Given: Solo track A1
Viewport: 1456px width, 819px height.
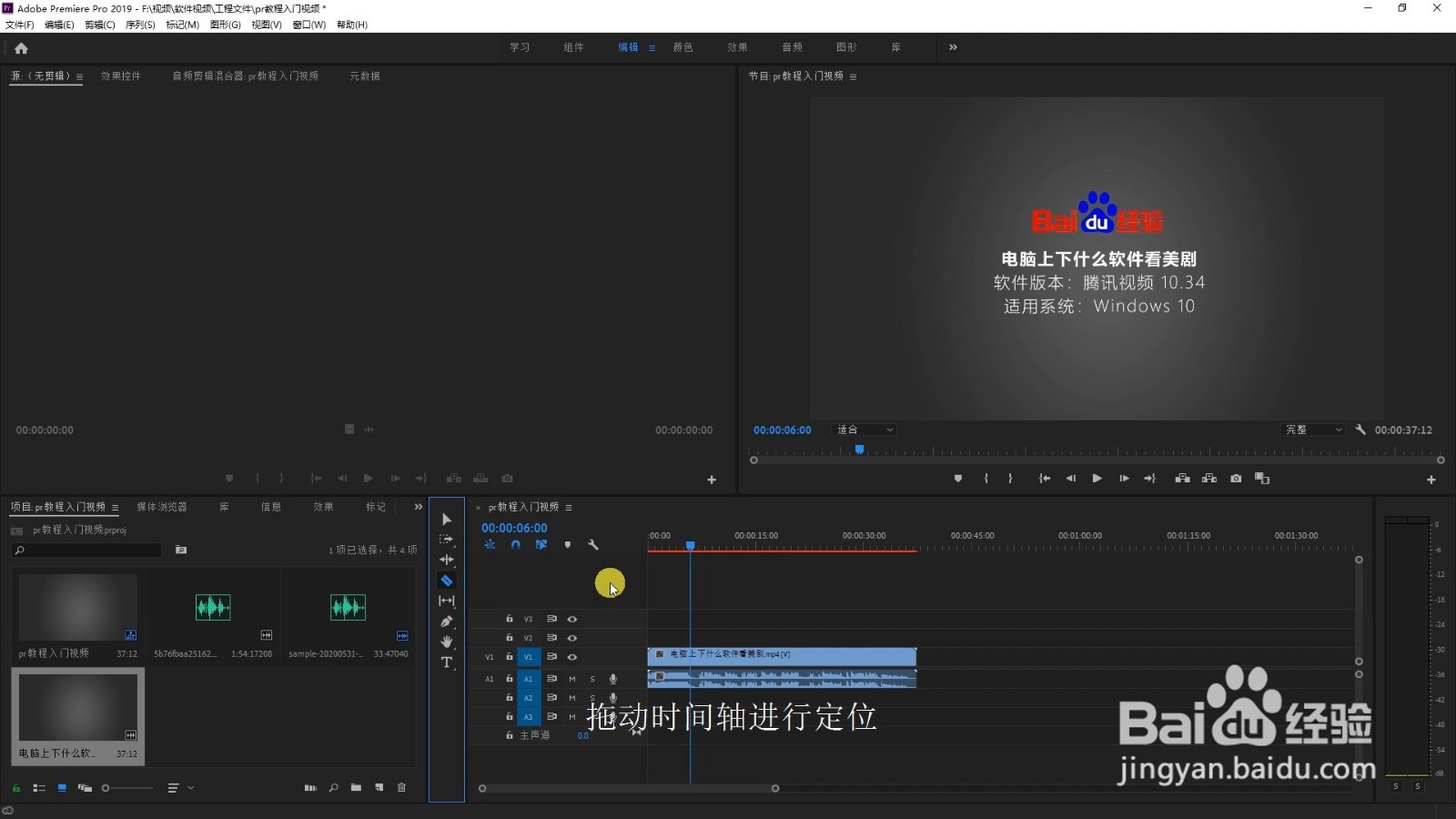Looking at the screenshot, I should pos(592,679).
